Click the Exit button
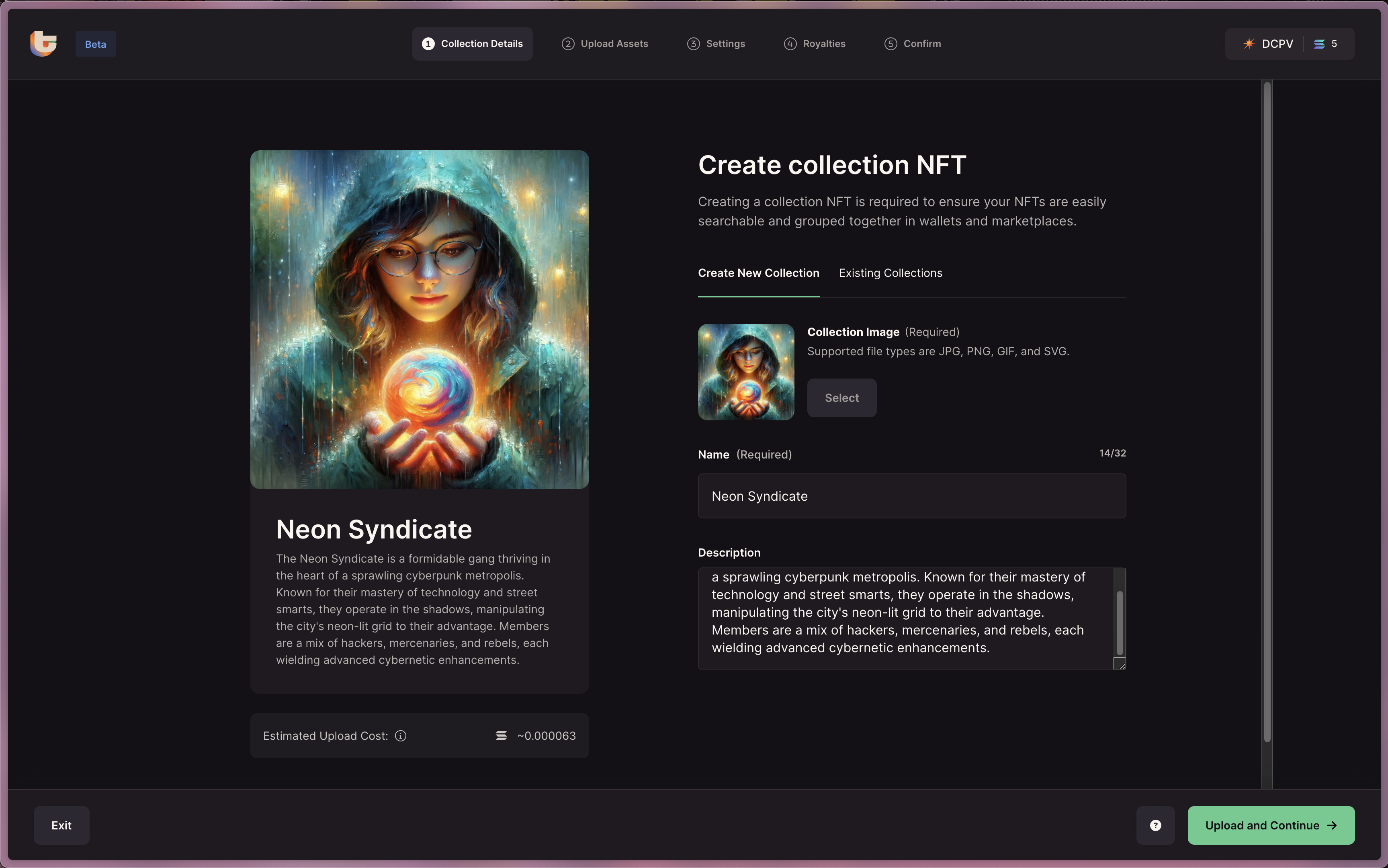Screen dimensions: 1388x868 tap(61, 825)
